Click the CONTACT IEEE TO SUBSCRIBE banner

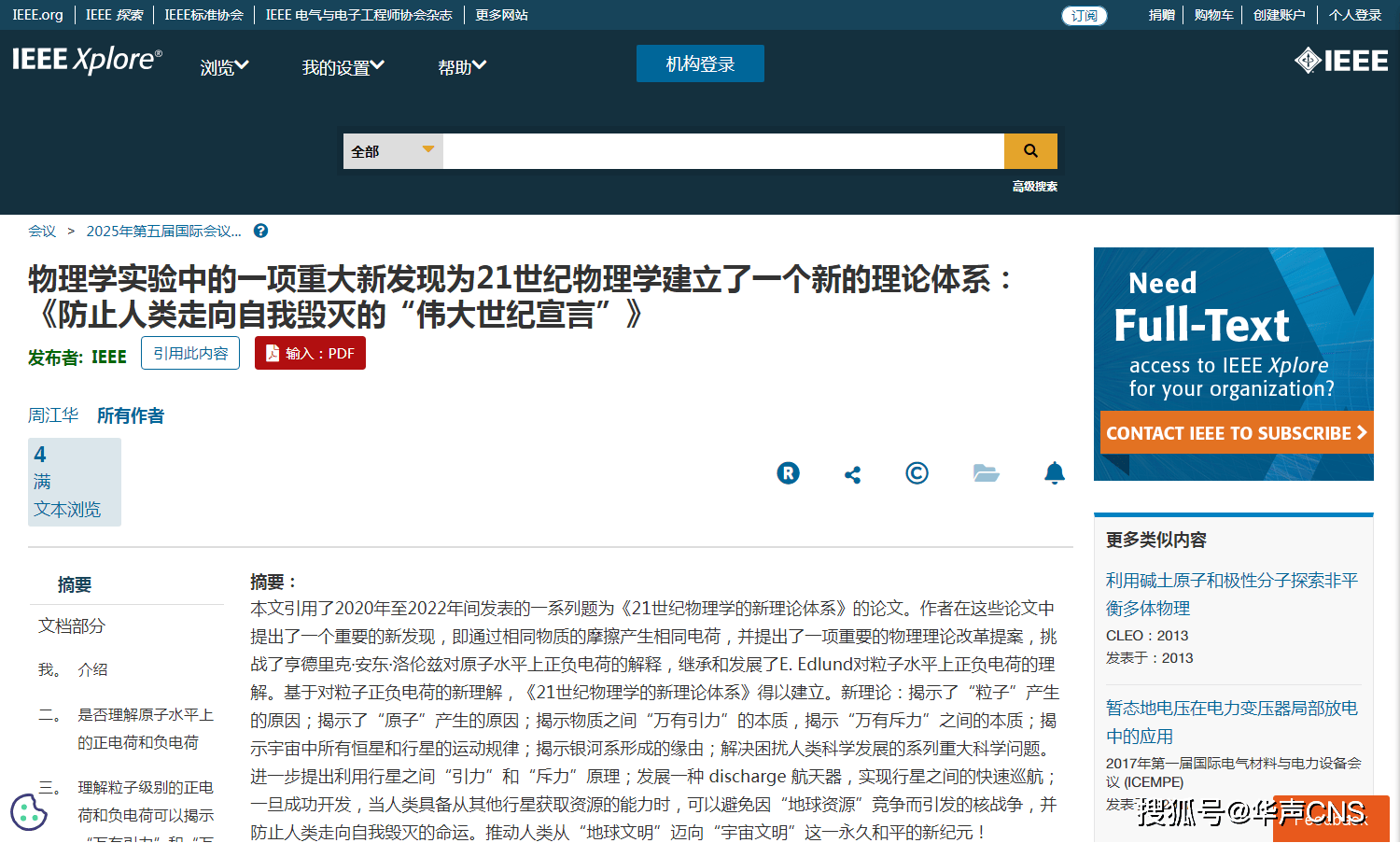pyautogui.click(x=1237, y=433)
